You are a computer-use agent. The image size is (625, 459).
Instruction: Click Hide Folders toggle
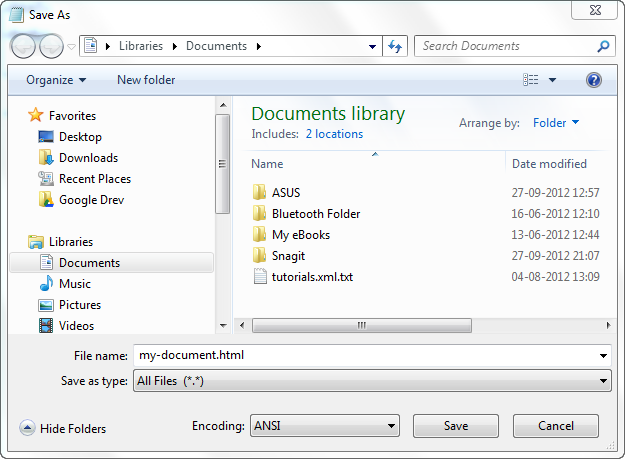[x=63, y=429]
